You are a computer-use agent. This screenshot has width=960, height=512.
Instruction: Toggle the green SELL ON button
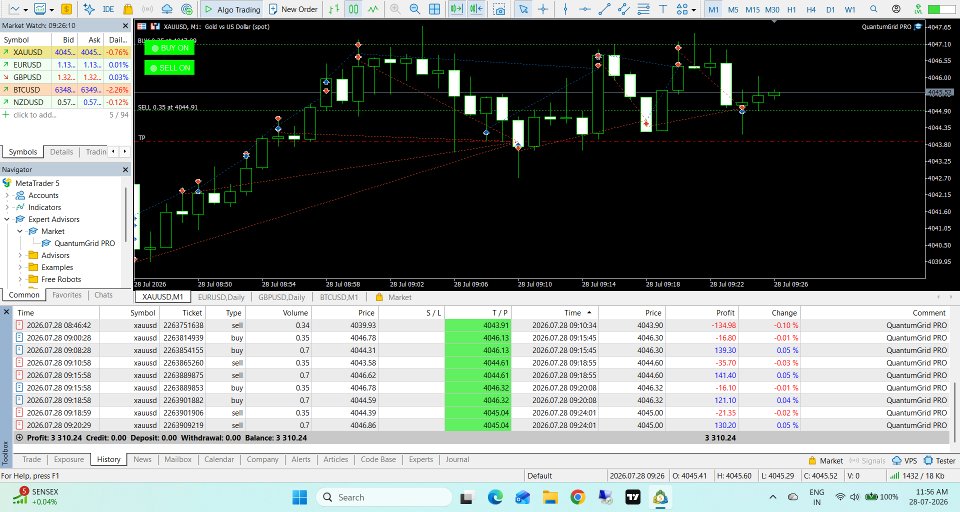click(170, 67)
